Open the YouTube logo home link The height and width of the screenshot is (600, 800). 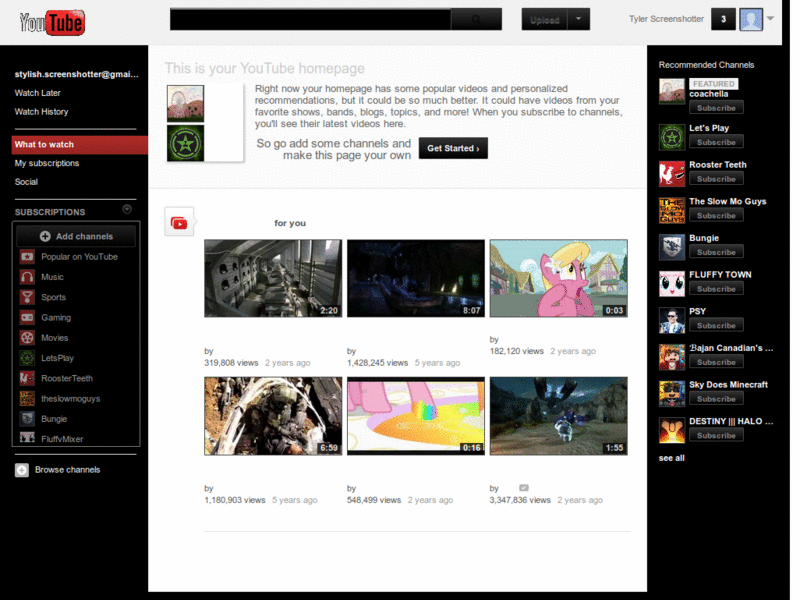(x=52, y=23)
